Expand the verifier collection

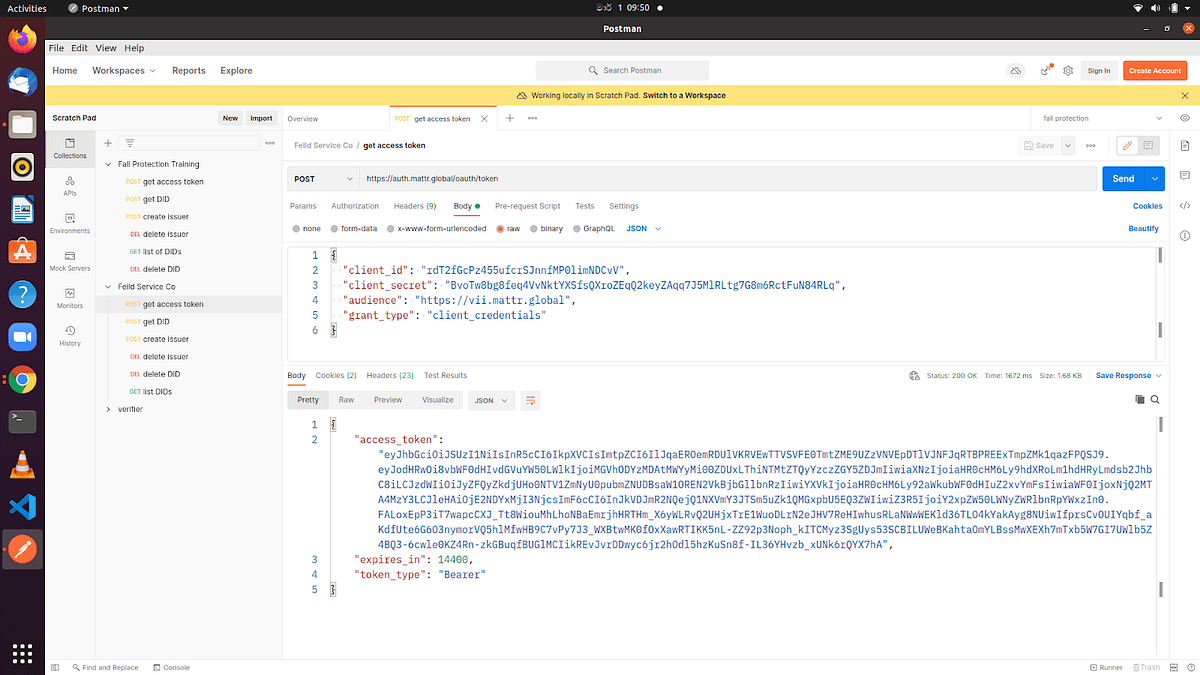pyautogui.click(x=109, y=409)
